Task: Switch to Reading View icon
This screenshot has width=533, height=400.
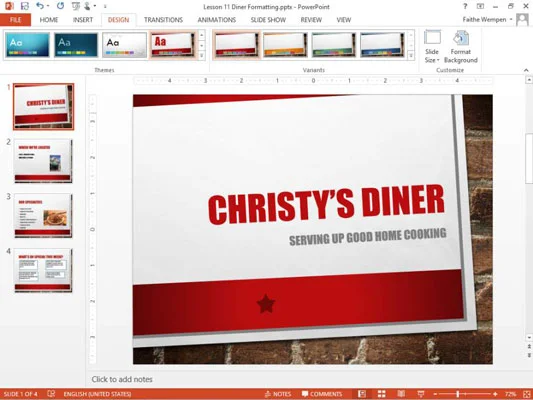Action: tap(401, 394)
